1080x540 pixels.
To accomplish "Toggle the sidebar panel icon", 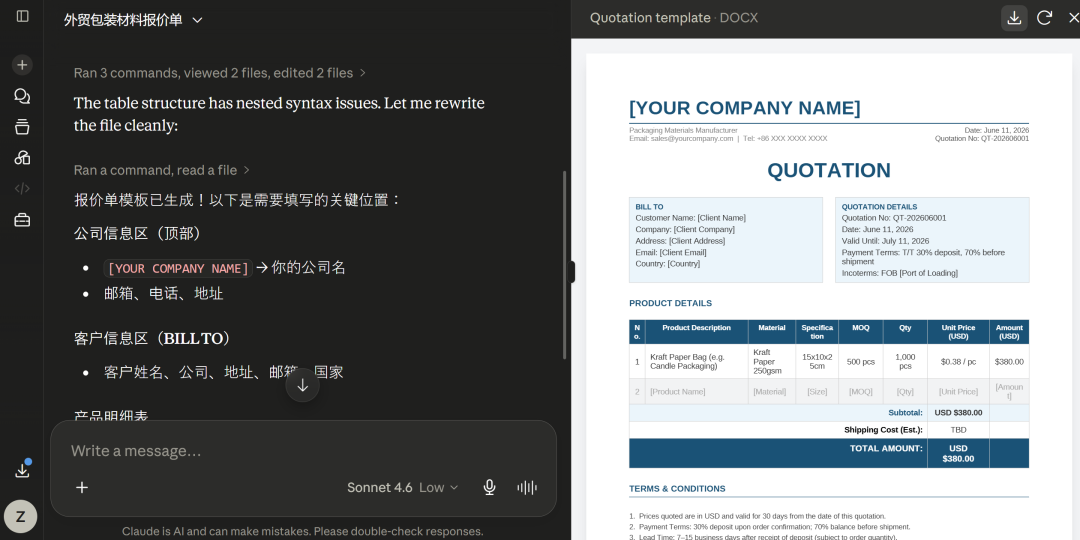I will [x=22, y=16].
